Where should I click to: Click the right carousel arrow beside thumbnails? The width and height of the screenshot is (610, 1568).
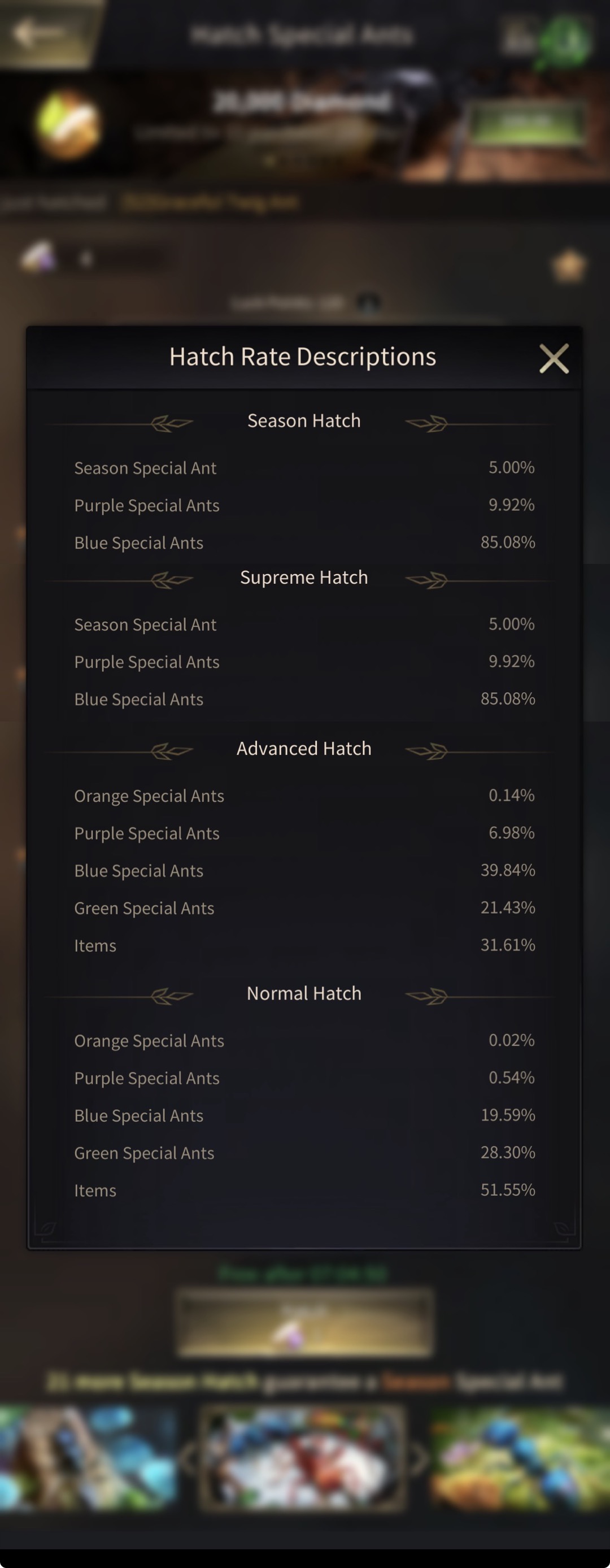419,1458
